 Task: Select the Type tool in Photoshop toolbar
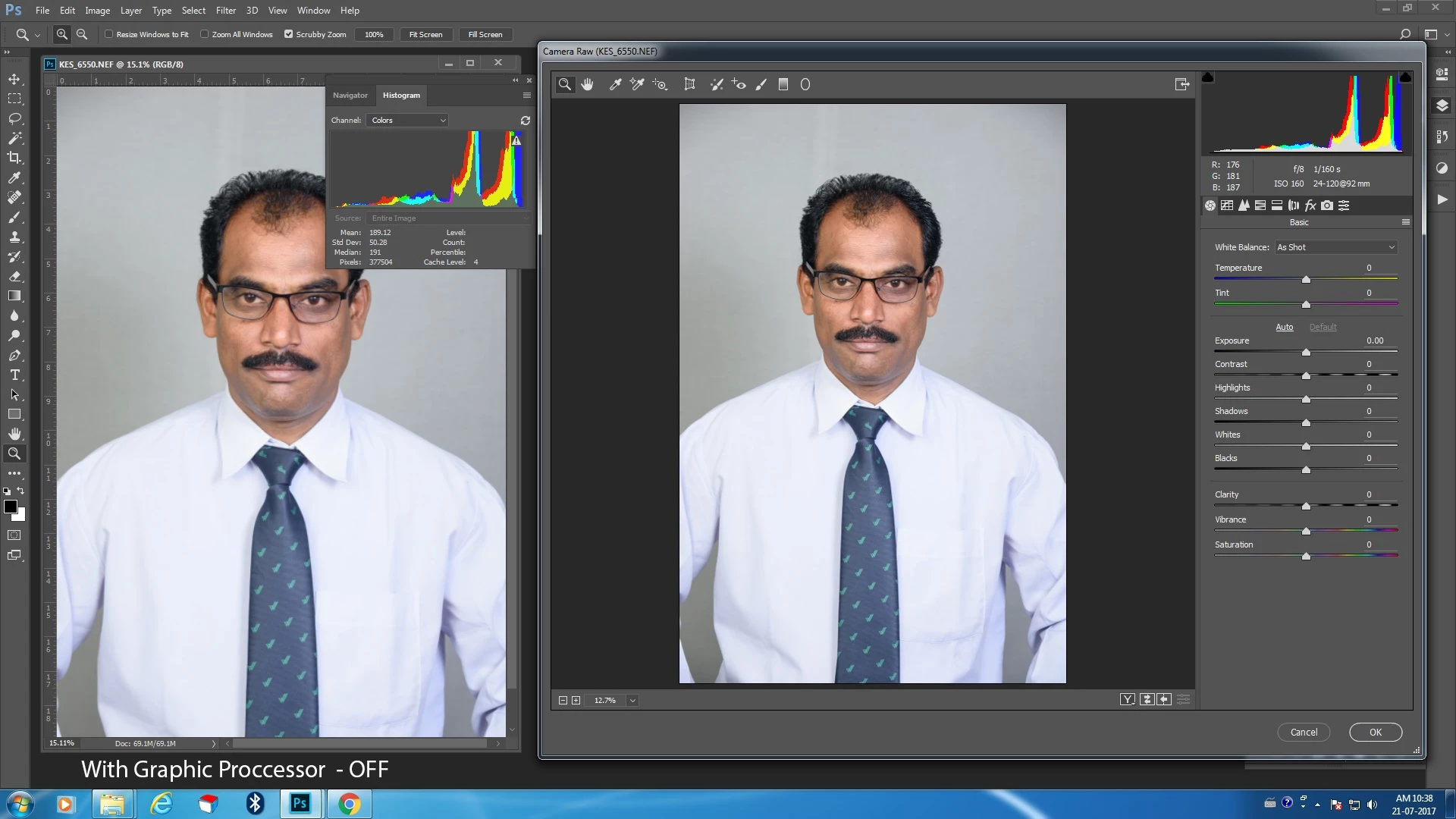tap(14, 375)
